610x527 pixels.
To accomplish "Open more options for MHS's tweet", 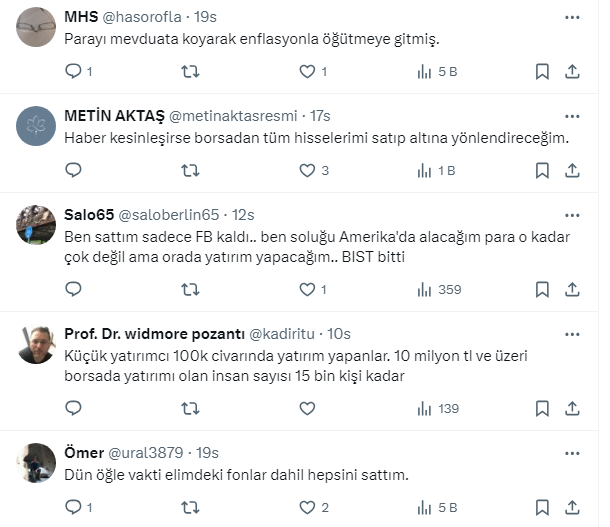I will [572, 17].
